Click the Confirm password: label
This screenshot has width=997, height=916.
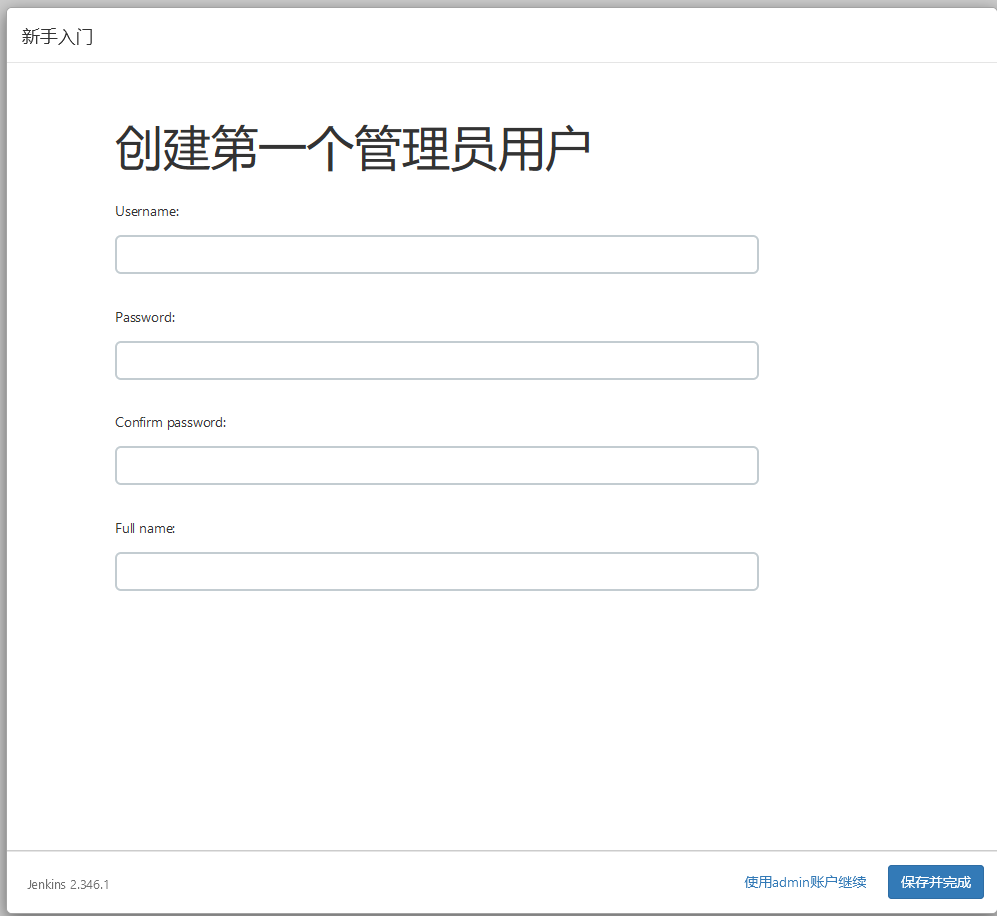pyautogui.click(x=170, y=423)
